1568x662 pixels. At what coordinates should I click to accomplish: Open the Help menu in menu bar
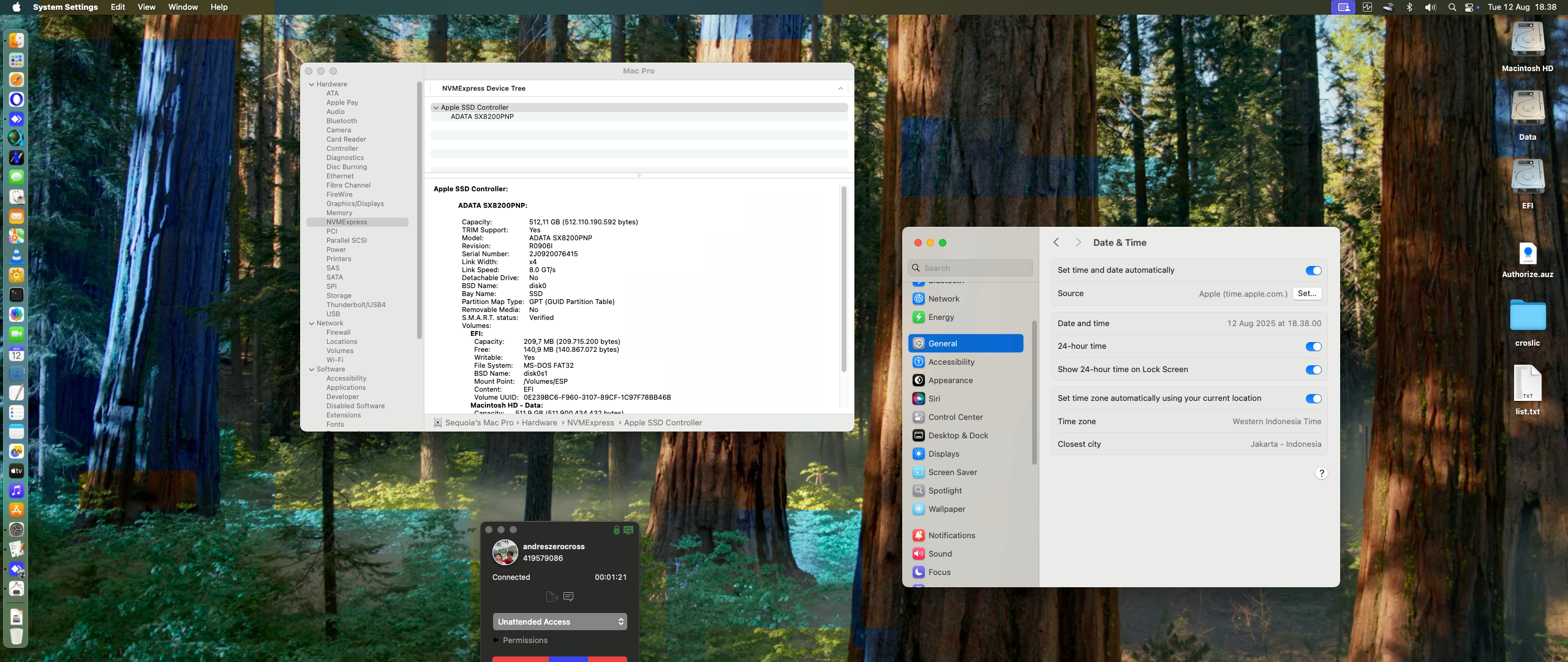pyautogui.click(x=219, y=7)
